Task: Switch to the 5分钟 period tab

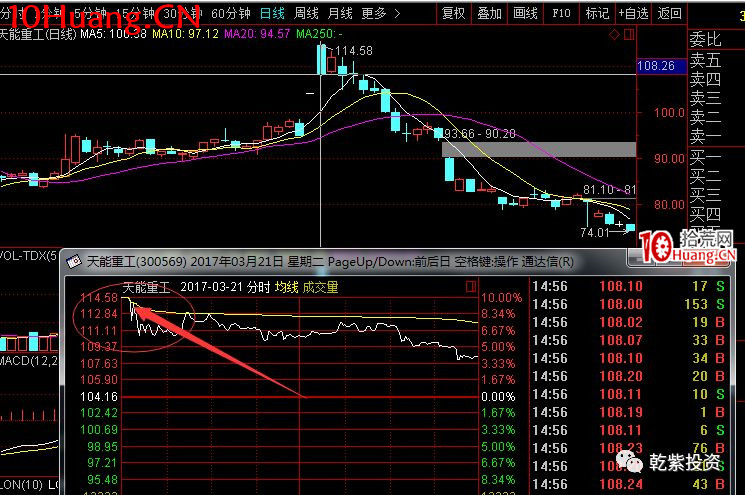Action: point(90,13)
